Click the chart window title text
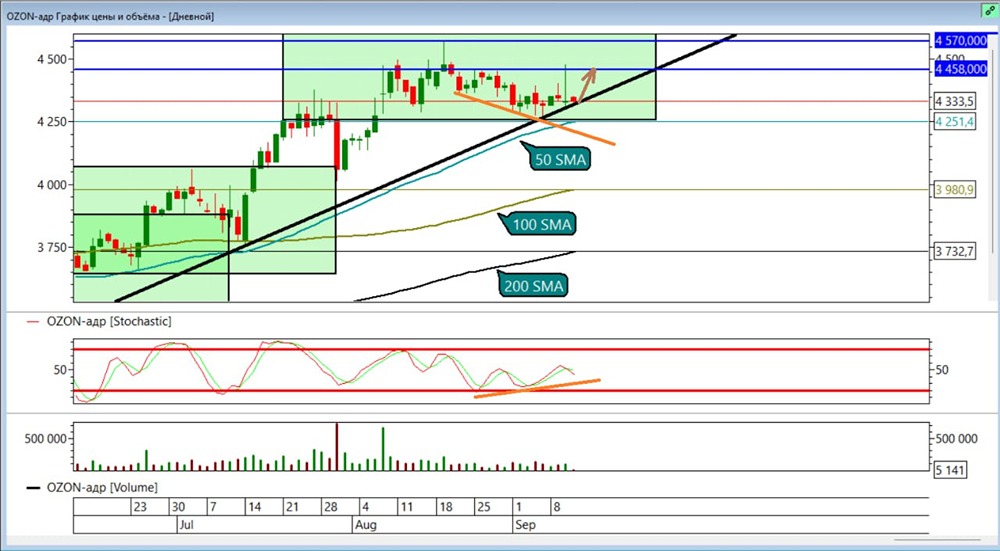 coord(110,17)
